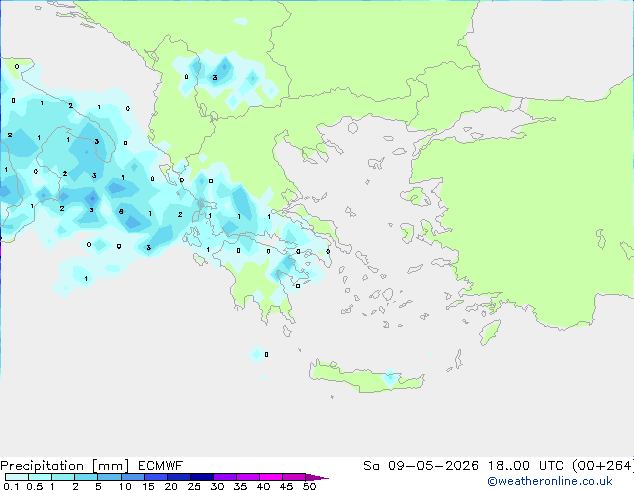Click the 'Sa 09-05-2026' forecast date

click(421, 466)
